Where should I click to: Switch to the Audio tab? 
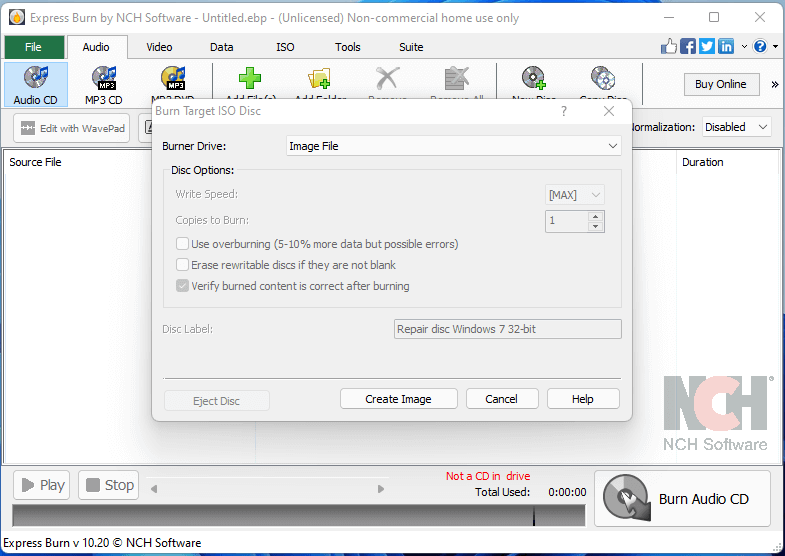click(96, 47)
